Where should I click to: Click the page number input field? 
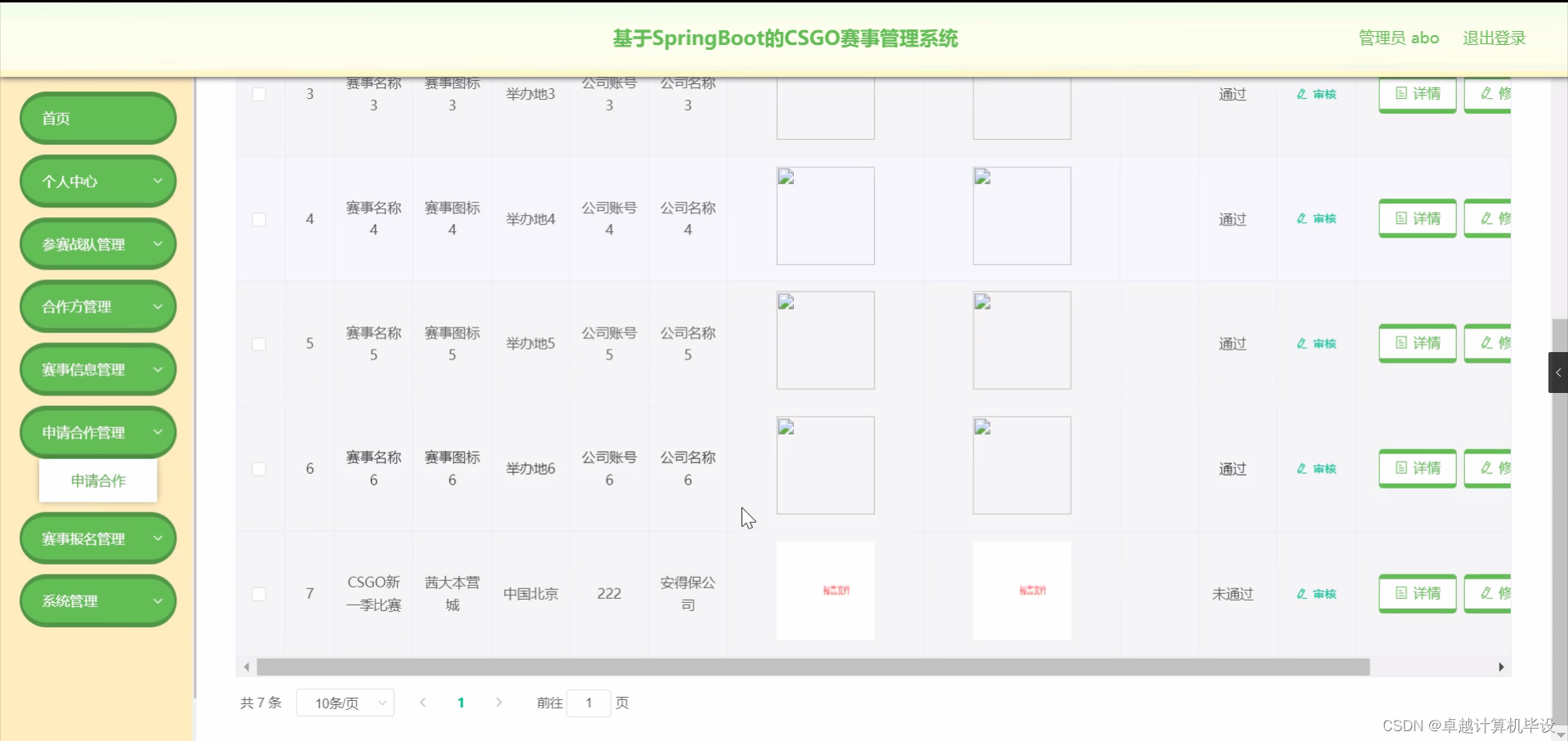pyautogui.click(x=589, y=703)
